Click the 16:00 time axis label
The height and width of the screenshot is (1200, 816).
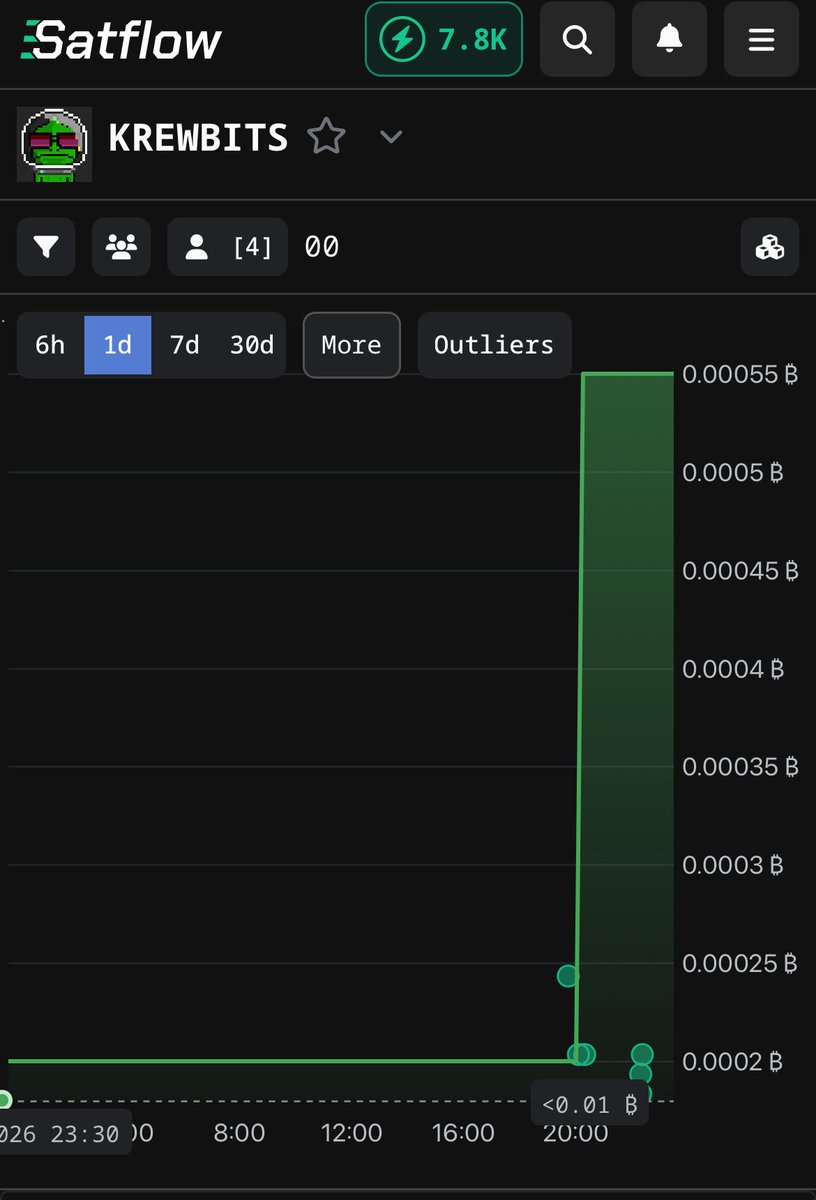(x=463, y=1133)
